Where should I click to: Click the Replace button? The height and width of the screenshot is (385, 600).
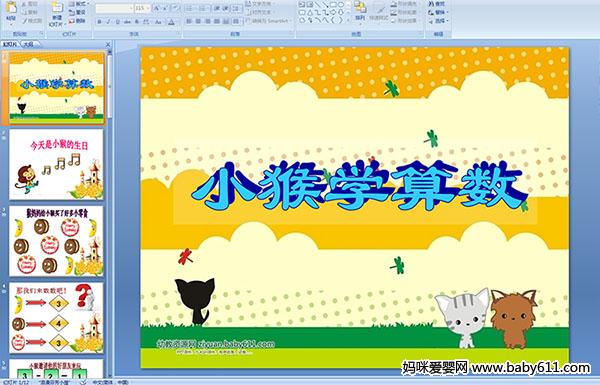point(437,12)
